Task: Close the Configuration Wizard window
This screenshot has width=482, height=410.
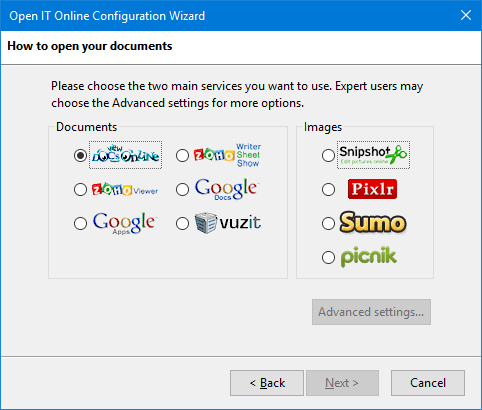Action: tap(466, 15)
